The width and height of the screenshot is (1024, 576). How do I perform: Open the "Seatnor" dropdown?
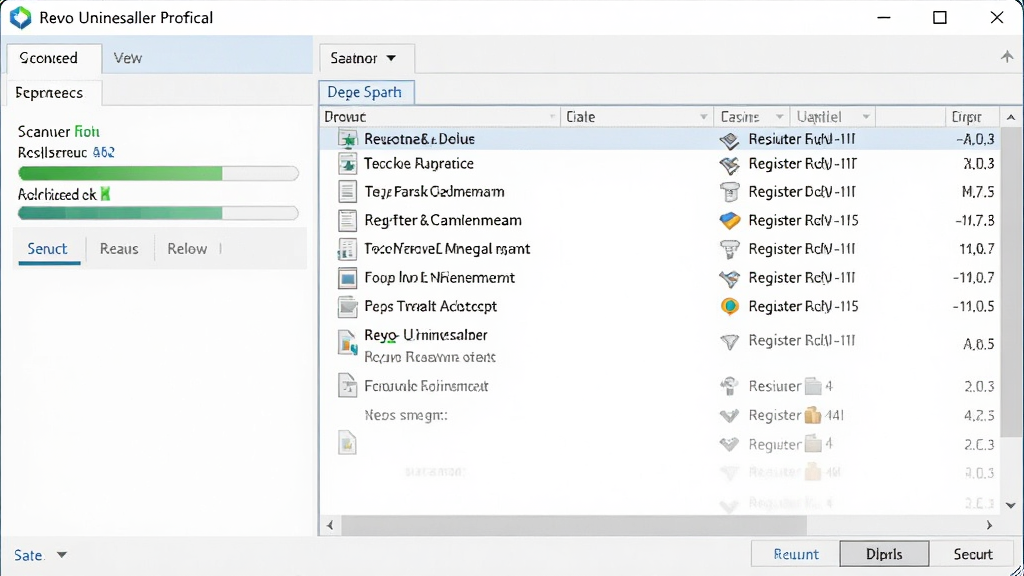[366, 58]
